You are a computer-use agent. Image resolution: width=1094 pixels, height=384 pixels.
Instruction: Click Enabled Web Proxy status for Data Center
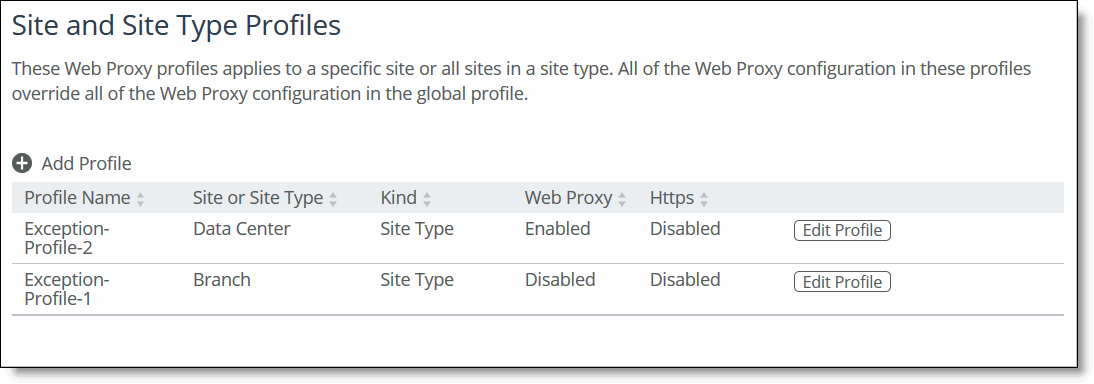pos(557,229)
